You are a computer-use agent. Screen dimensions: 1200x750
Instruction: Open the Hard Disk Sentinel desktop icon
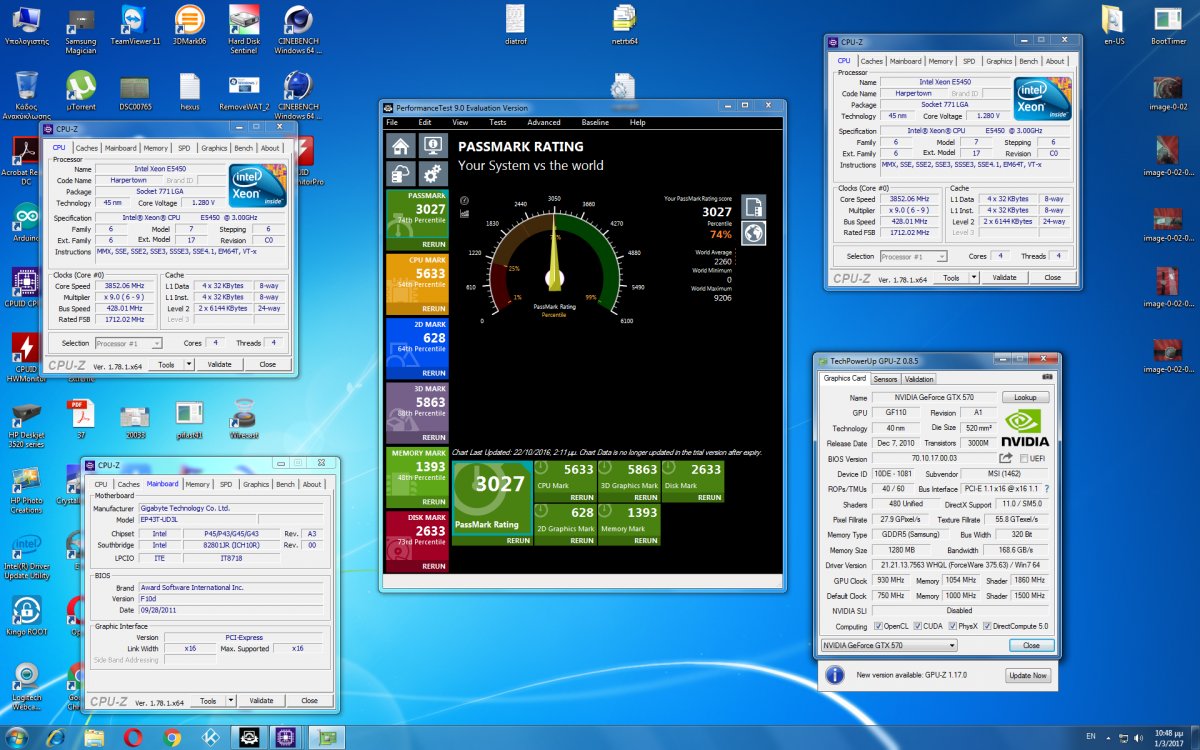[244, 28]
